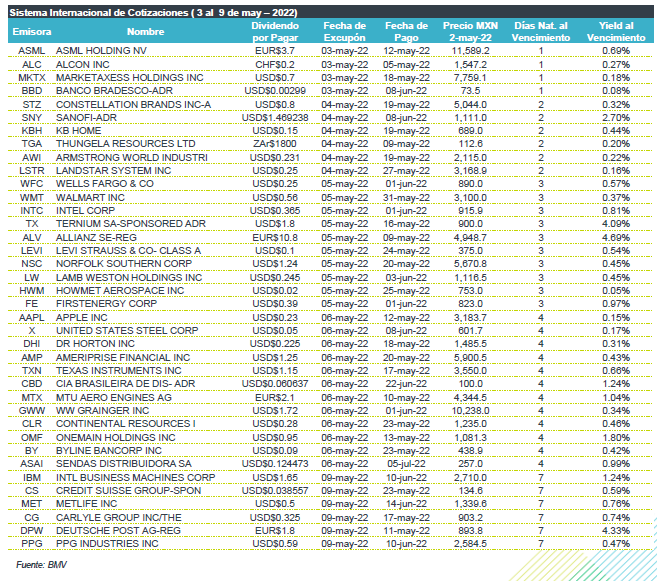The width and height of the screenshot is (657, 581).
Task: Select the GWW ticker cell
Action: pyautogui.click(x=31, y=411)
